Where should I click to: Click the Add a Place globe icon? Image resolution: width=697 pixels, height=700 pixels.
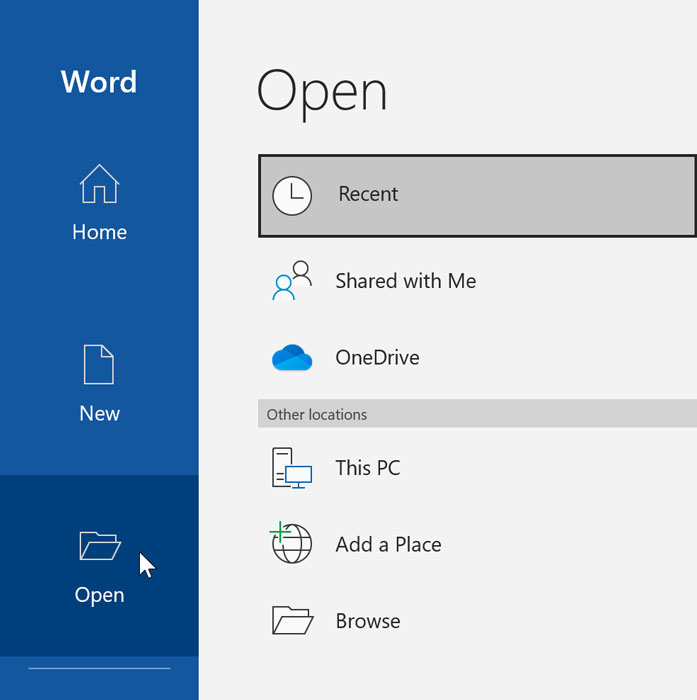(291, 544)
